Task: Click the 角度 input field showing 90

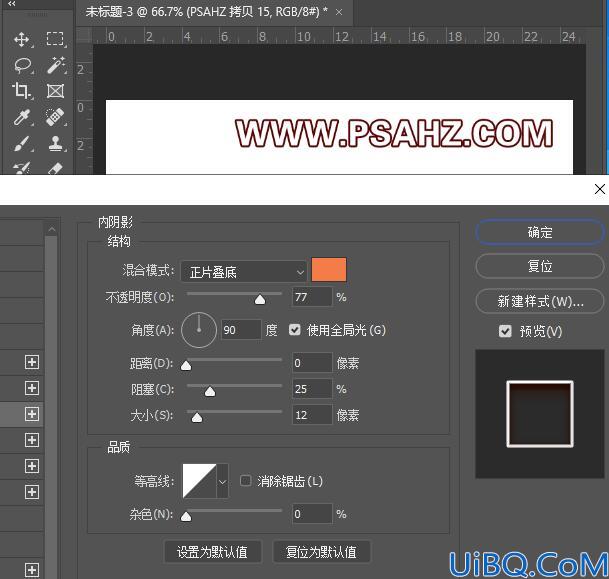Action: click(x=241, y=330)
